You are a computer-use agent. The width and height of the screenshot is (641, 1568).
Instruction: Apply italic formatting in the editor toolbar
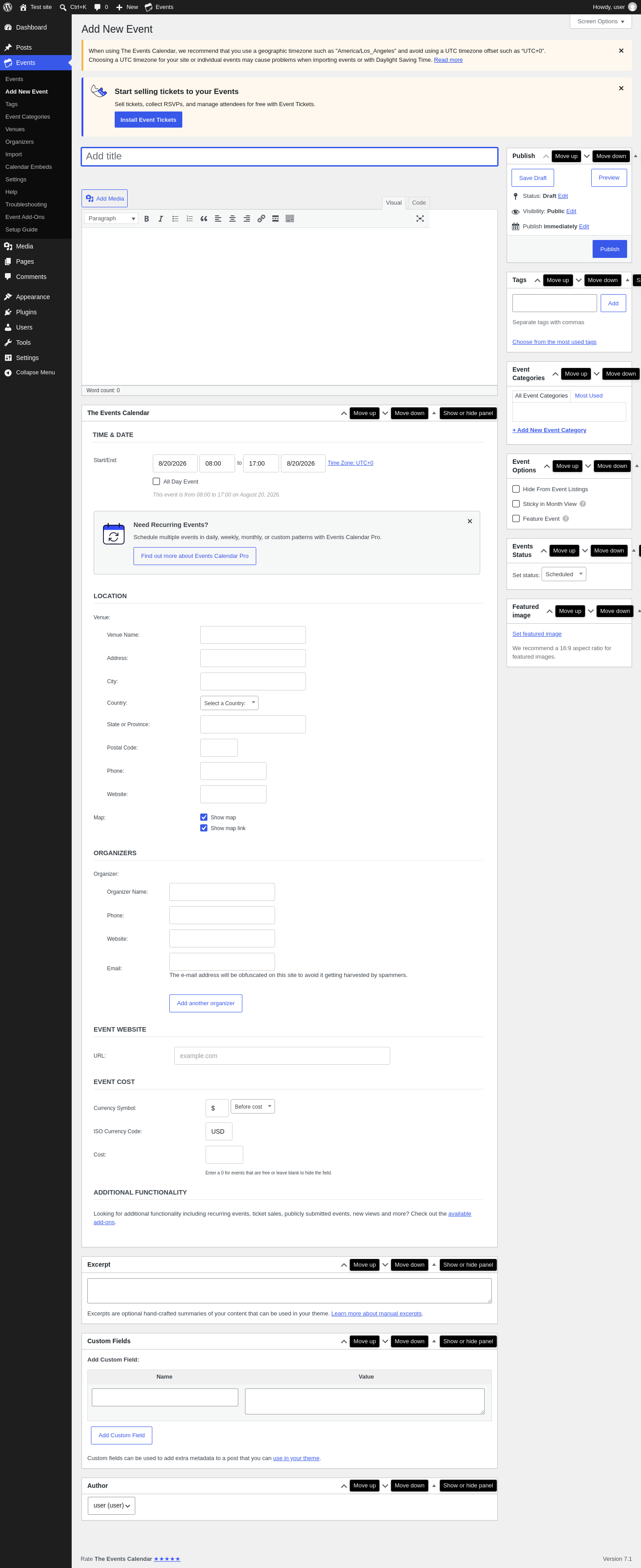(161, 218)
